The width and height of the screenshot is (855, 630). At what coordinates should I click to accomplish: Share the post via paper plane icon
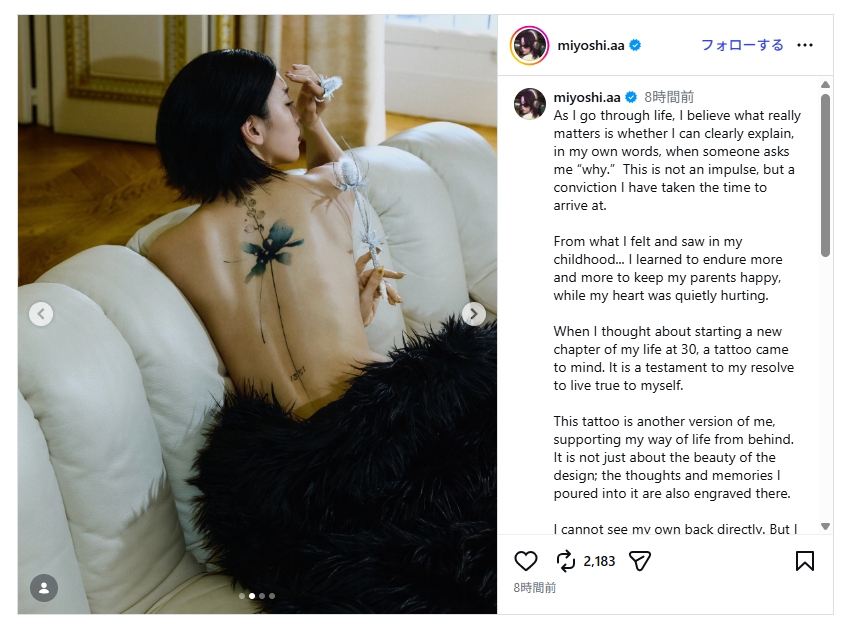pos(640,561)
